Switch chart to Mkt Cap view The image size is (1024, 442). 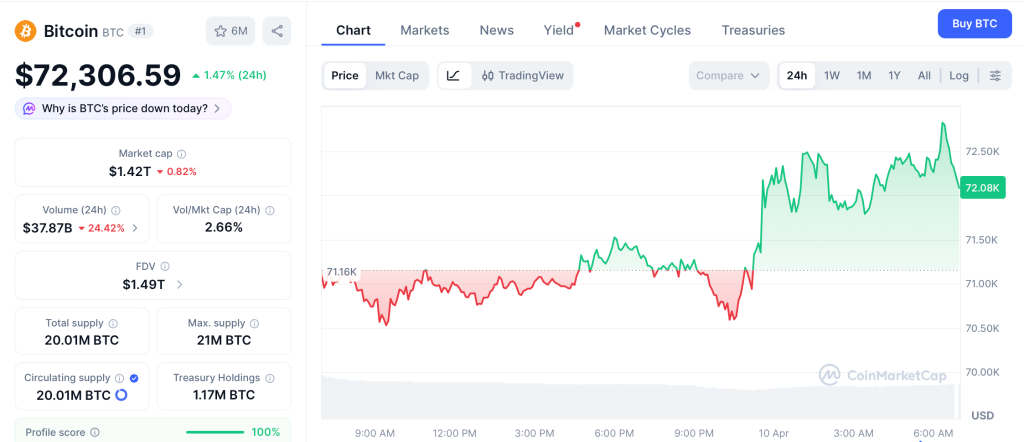(x=397, y=75)
